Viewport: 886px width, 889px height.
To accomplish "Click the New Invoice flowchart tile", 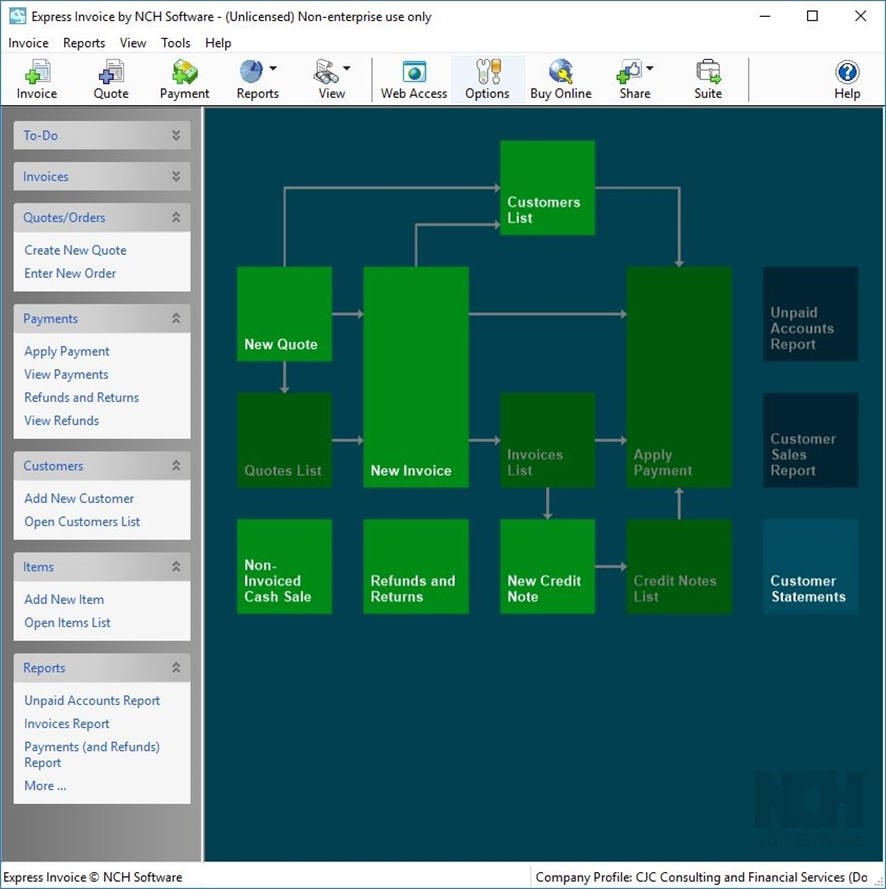I will 416,377.
